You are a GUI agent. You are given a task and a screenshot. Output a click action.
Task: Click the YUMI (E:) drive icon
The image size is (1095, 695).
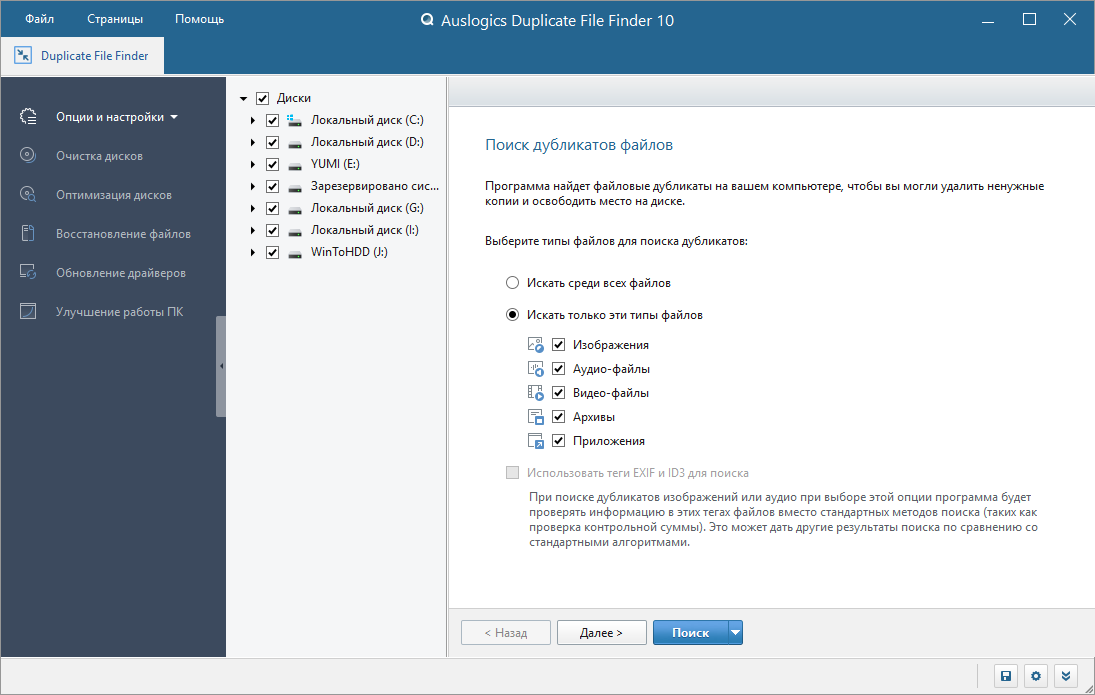tap(295, 164)
